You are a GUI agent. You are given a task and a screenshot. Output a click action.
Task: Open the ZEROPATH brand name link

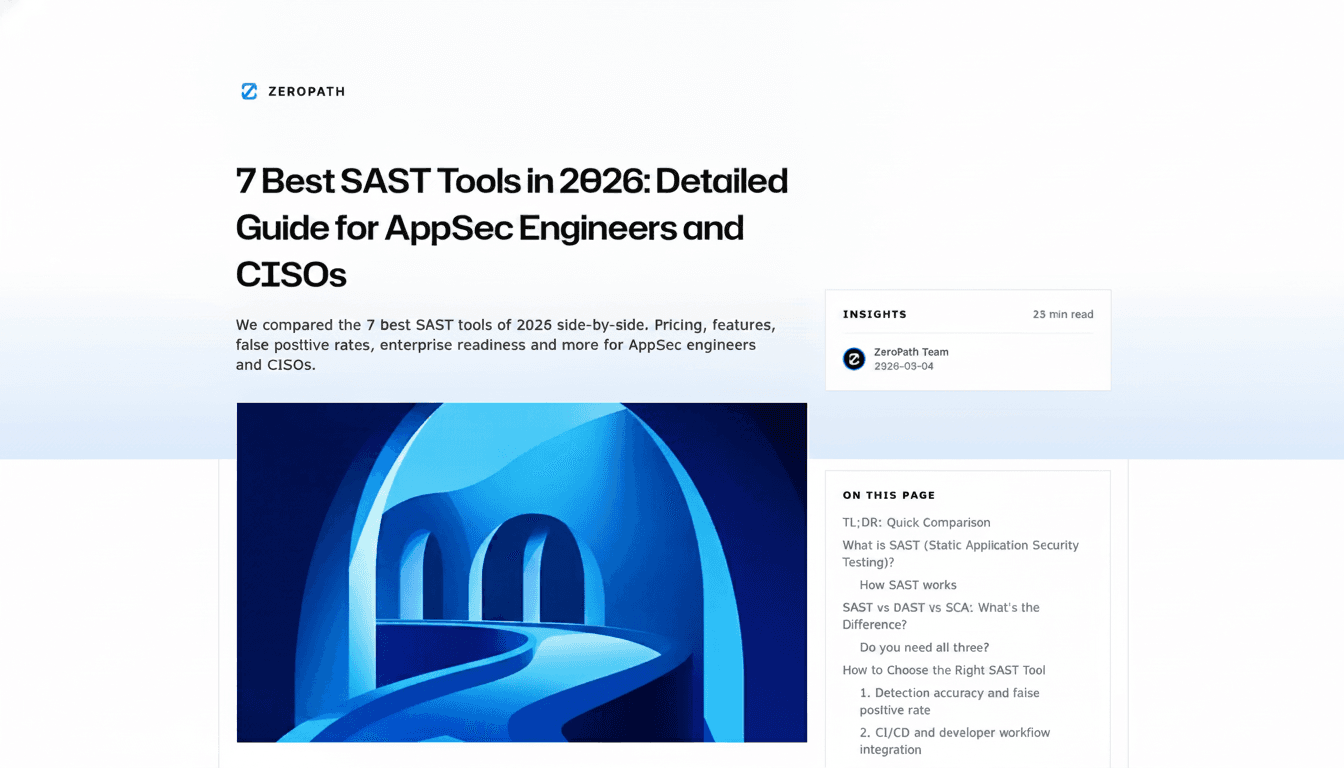pyautogui.click(x=306, y=91)
